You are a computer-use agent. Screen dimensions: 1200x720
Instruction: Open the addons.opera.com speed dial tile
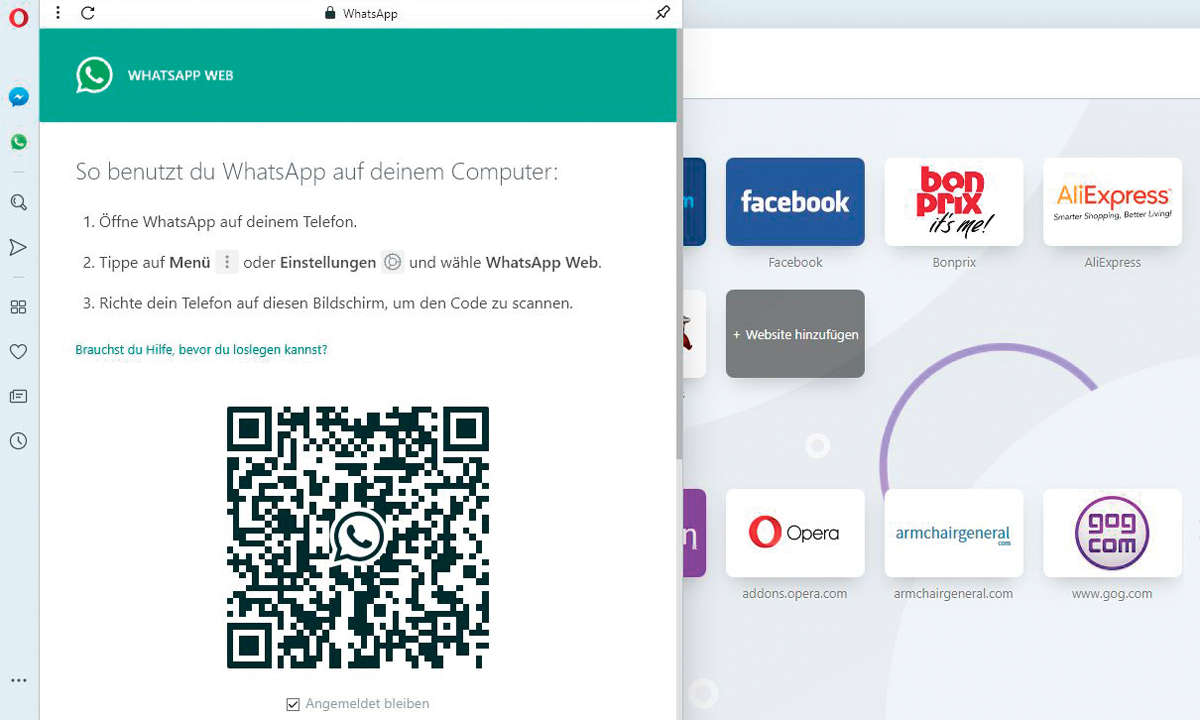click(x=795, y=533)
